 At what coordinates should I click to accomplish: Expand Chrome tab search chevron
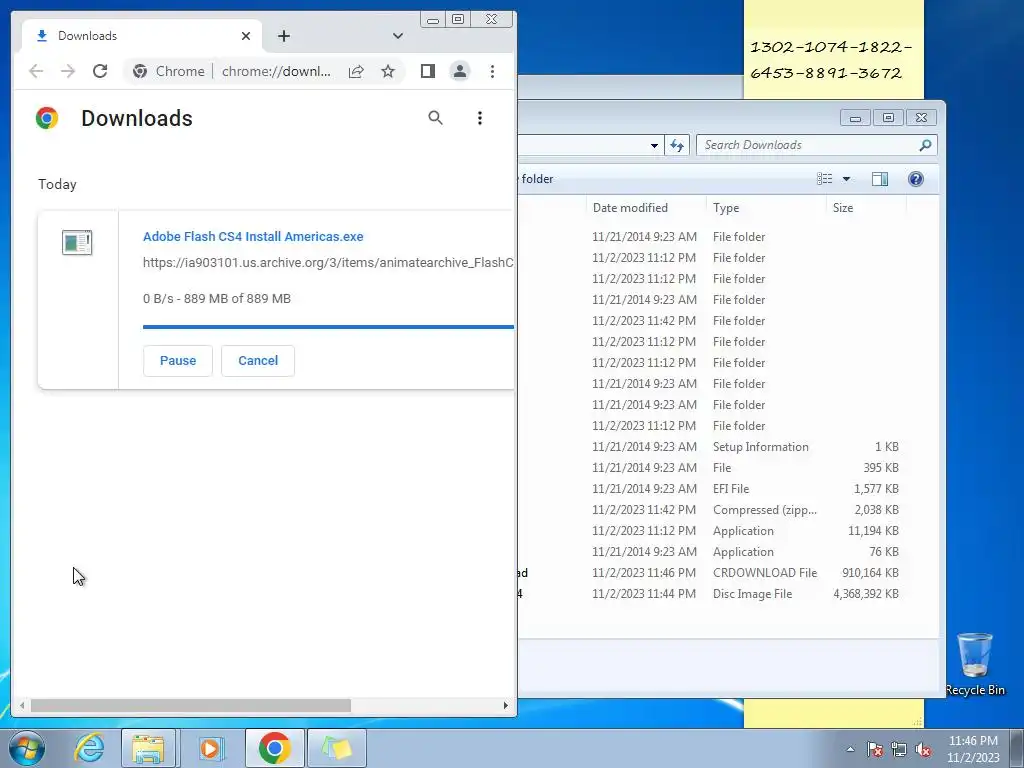(x=398, y=36)
